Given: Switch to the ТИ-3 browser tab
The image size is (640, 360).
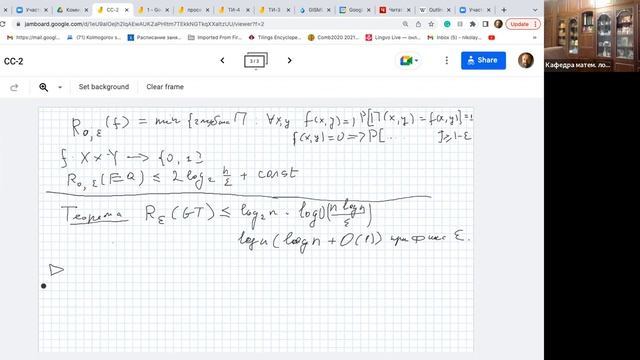Looking at the screenshot, I should pyautogui.click(x=274, y=10).
